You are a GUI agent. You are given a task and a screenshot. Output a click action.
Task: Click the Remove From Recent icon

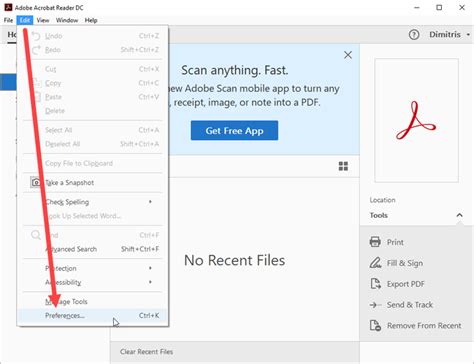(x=375, y=325)
